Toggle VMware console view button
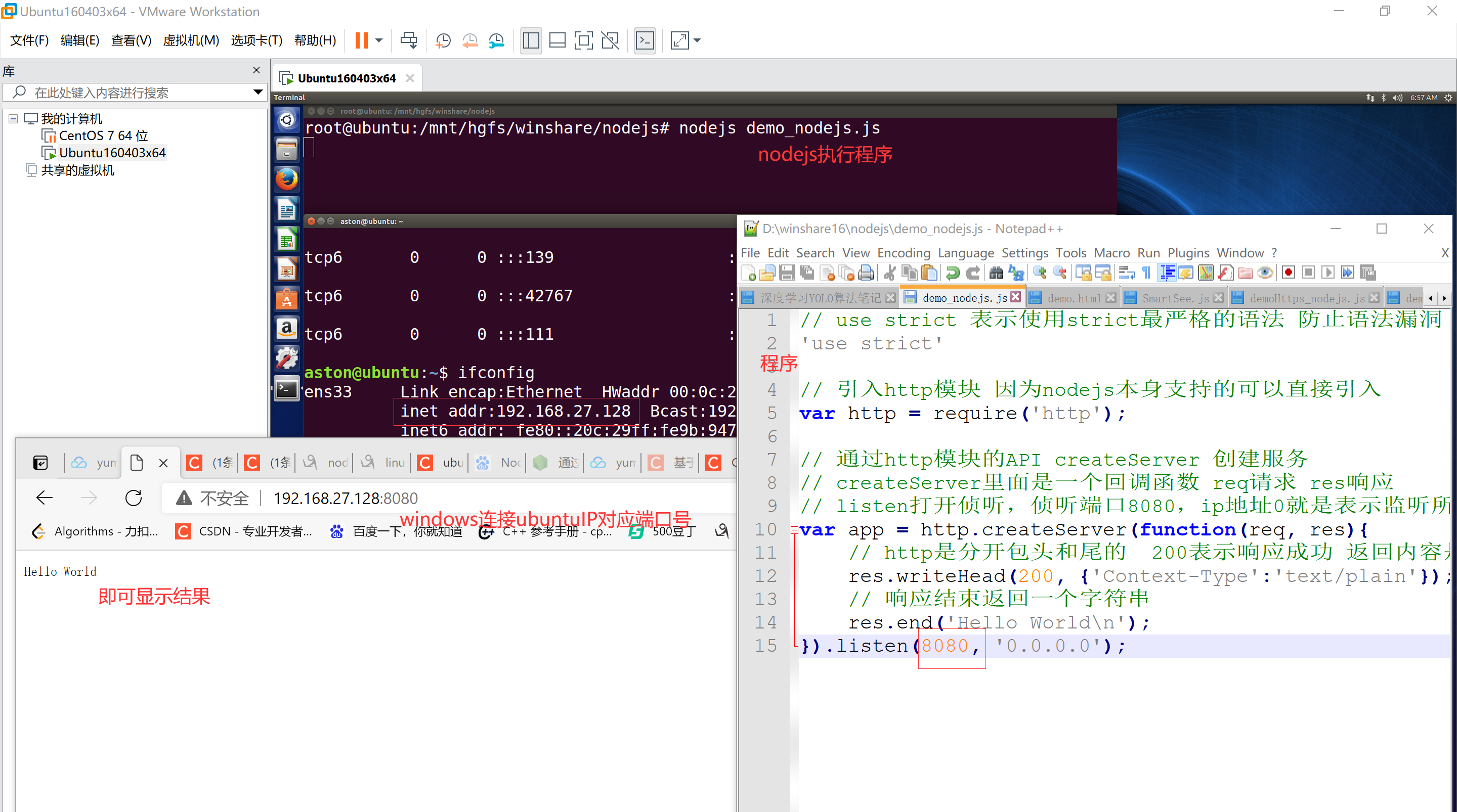The image size is (1457, 812). click(x=645, y=41)
